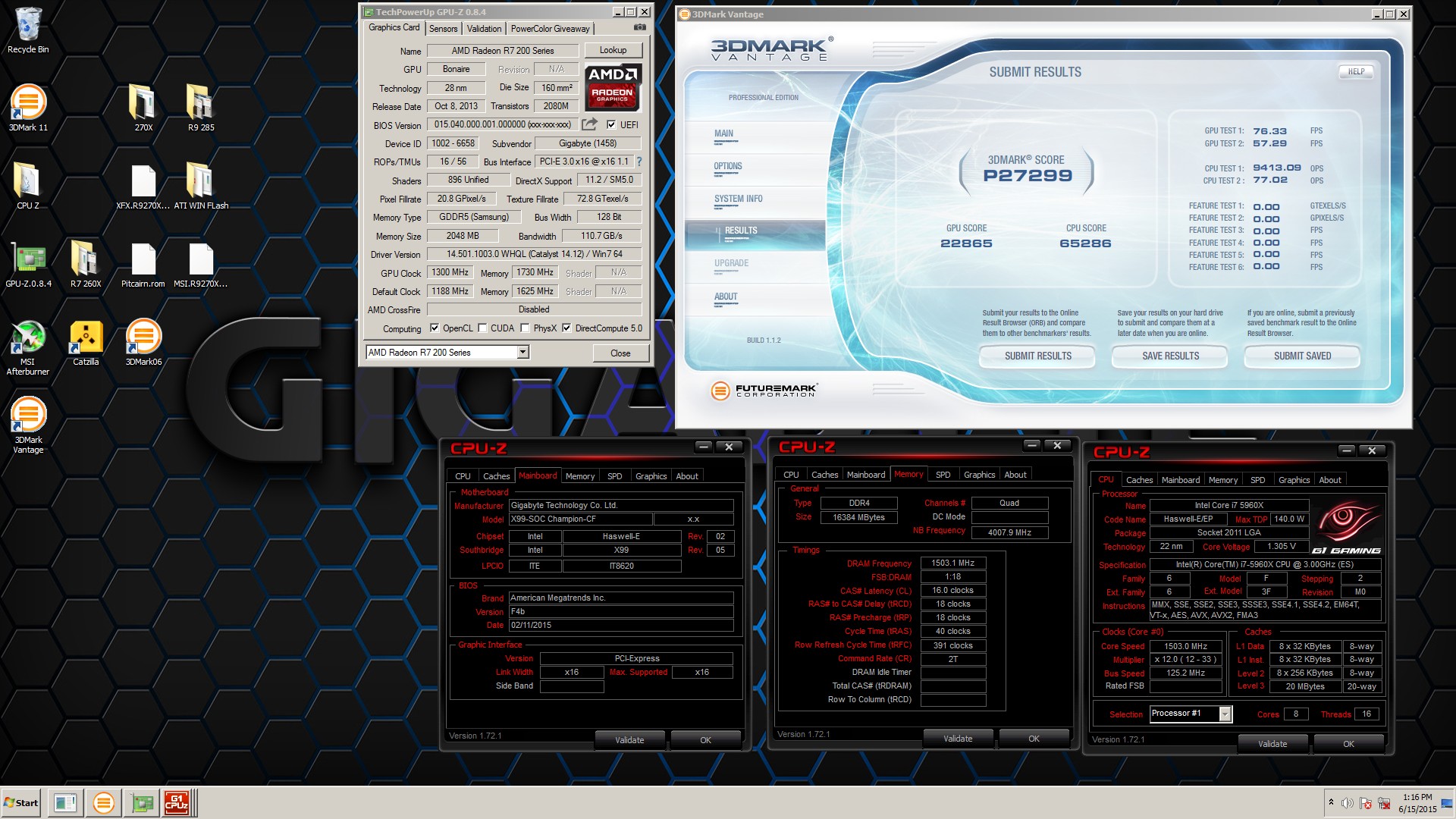Open the OPTIONS menu in 3DMark Vantage
Viewport: 1456px width, 819px height.
(x=728, y=167)
